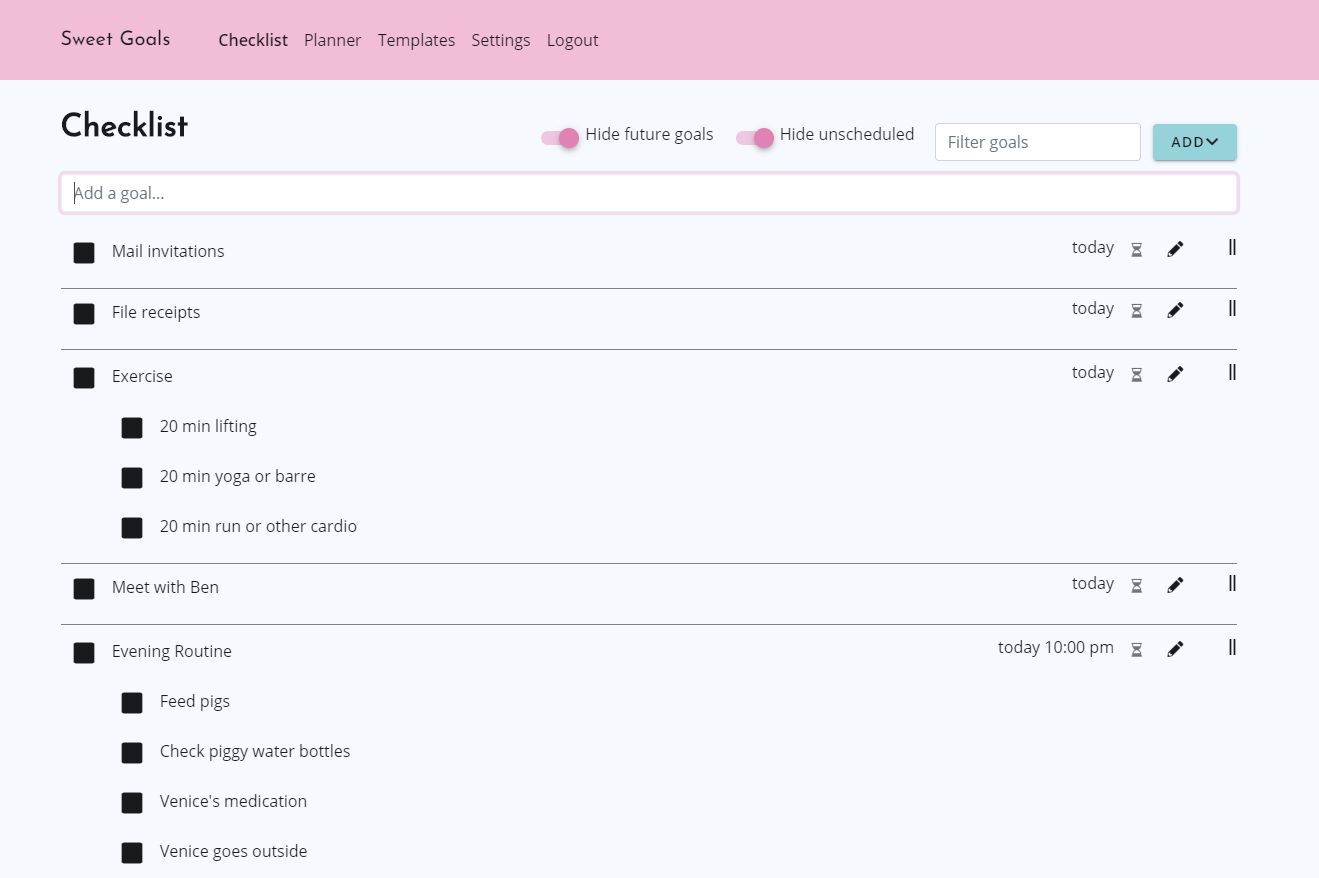The height and width of the screenshot is (878, 1319).
Task: Check off Mail invitations
Action: [x=84, y=253]
